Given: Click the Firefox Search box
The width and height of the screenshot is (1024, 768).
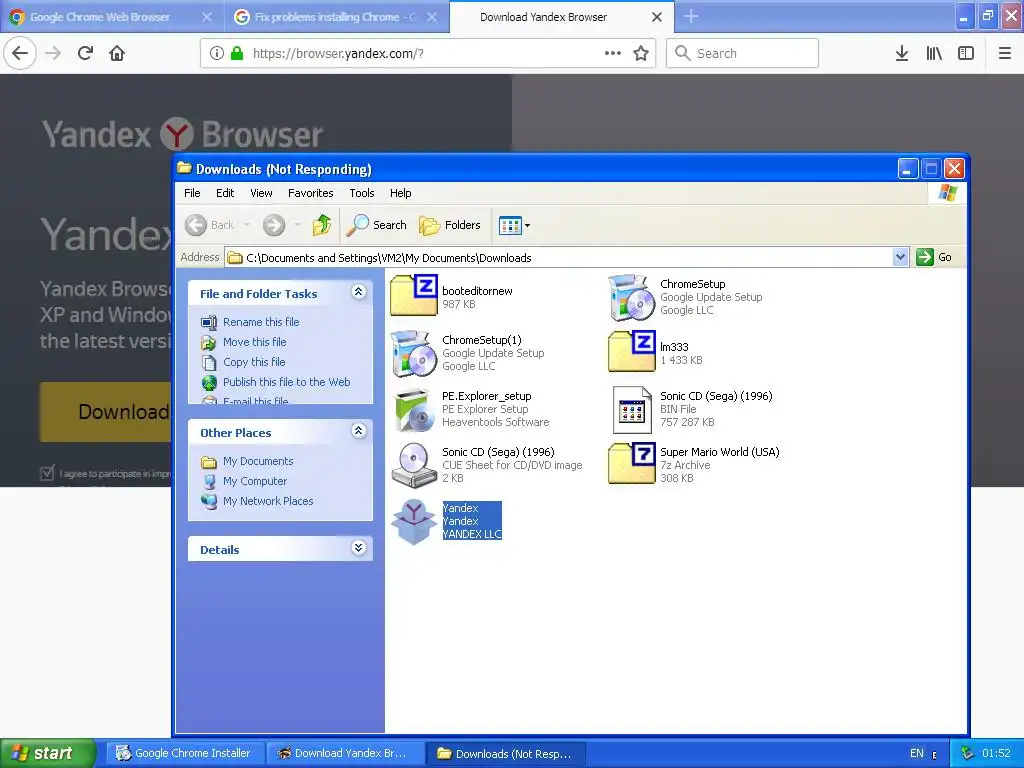Looking at the screenshot, I should tap(743, 53).
